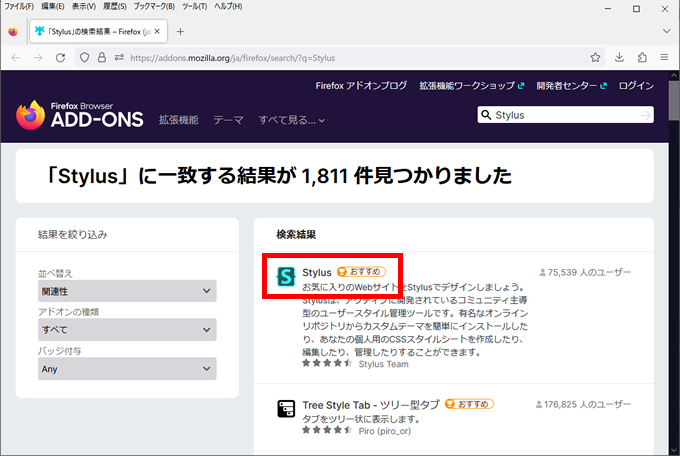Go to テーマ section
680x456 pixels.
(x=228, y=120)
